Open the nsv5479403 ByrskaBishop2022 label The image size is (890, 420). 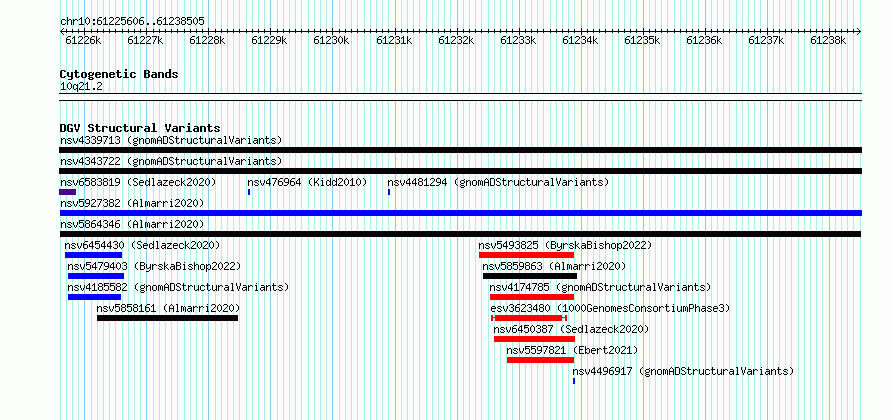pos(154,266)
